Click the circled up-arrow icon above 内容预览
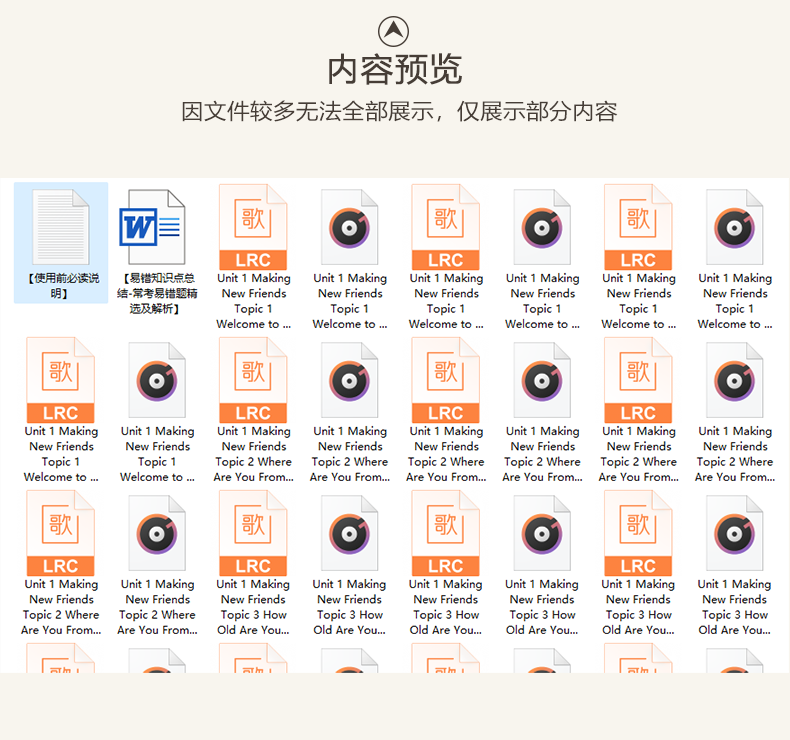The height and width of the screenshot is (740, 790). pos(393,31)
